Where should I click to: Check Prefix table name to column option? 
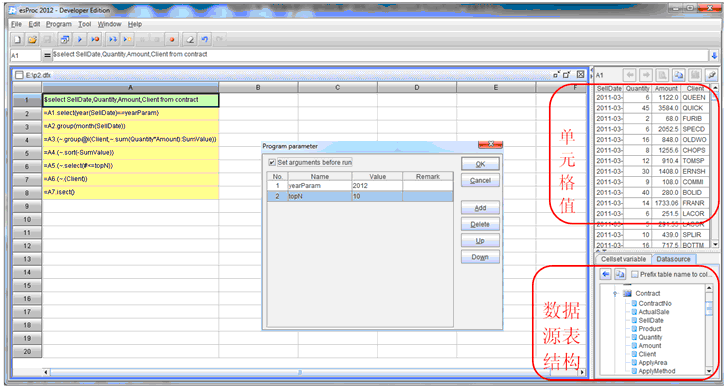coord(635,275)
